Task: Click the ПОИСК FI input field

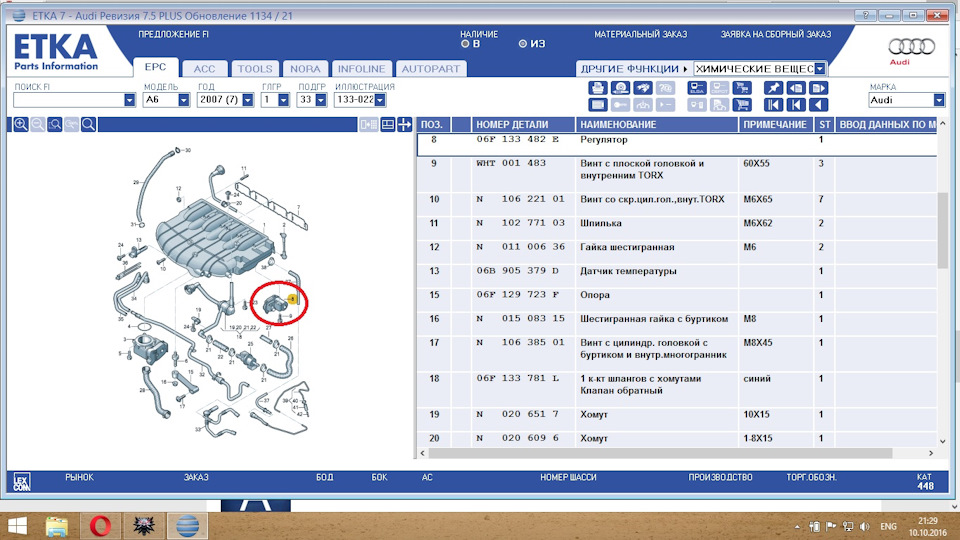Action: [69, 100]
